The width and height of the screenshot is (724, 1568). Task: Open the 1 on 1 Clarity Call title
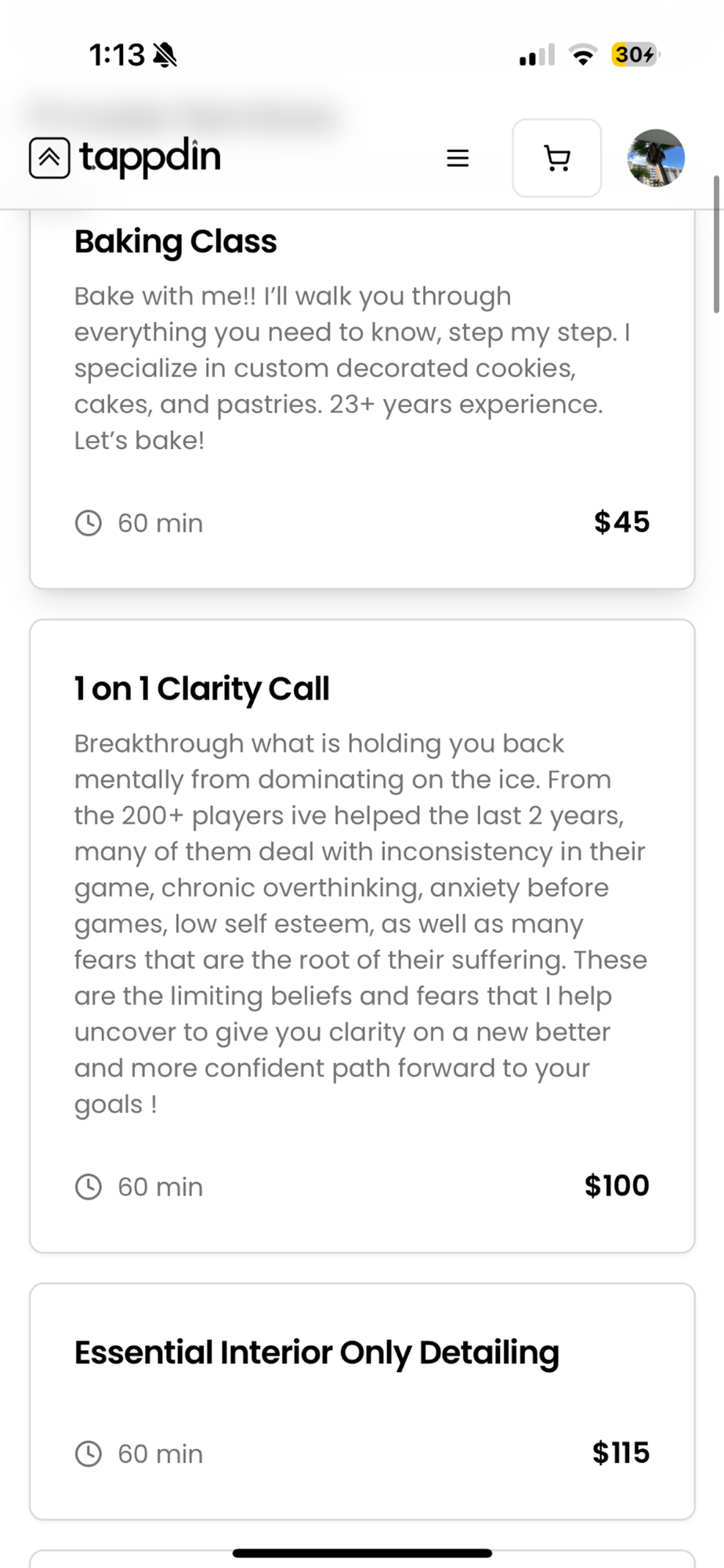202,689
